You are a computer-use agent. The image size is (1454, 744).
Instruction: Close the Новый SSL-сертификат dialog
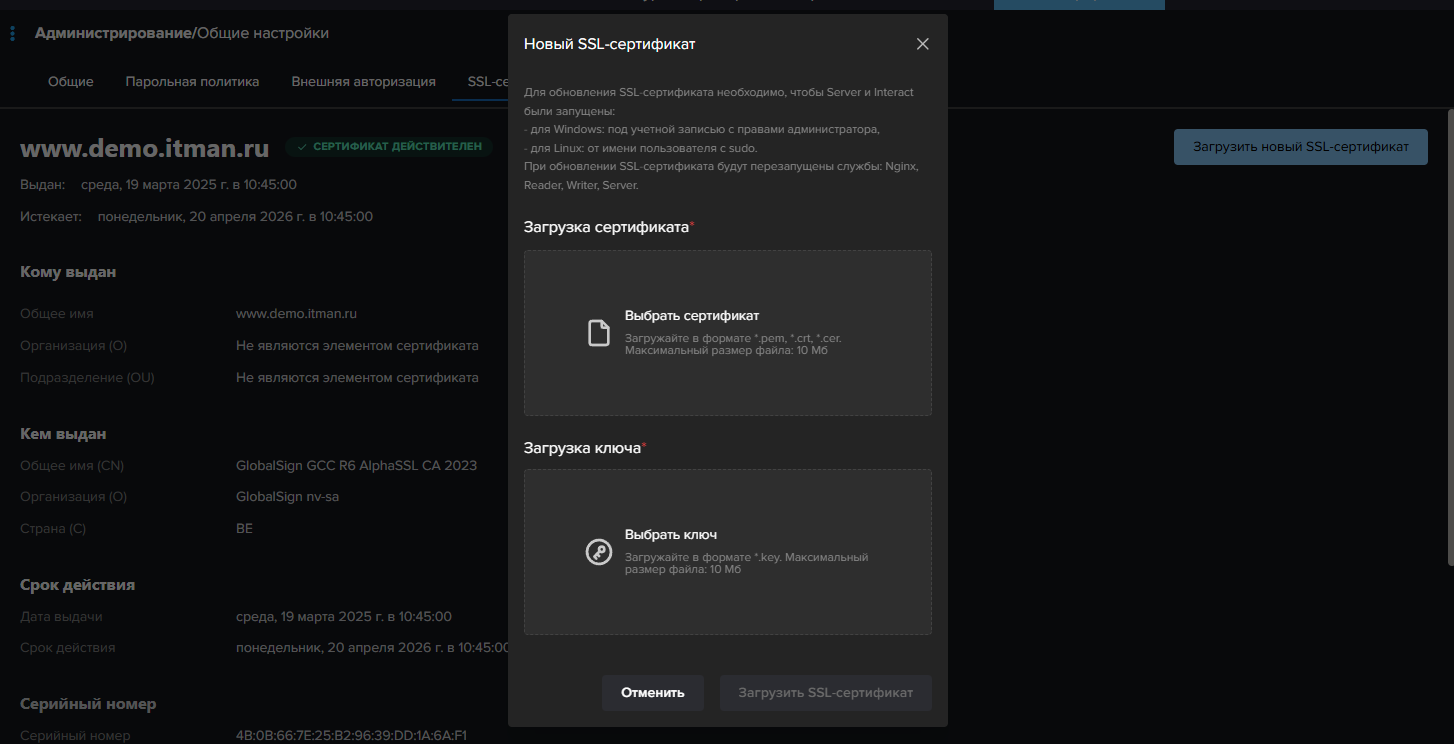[922, 44]
